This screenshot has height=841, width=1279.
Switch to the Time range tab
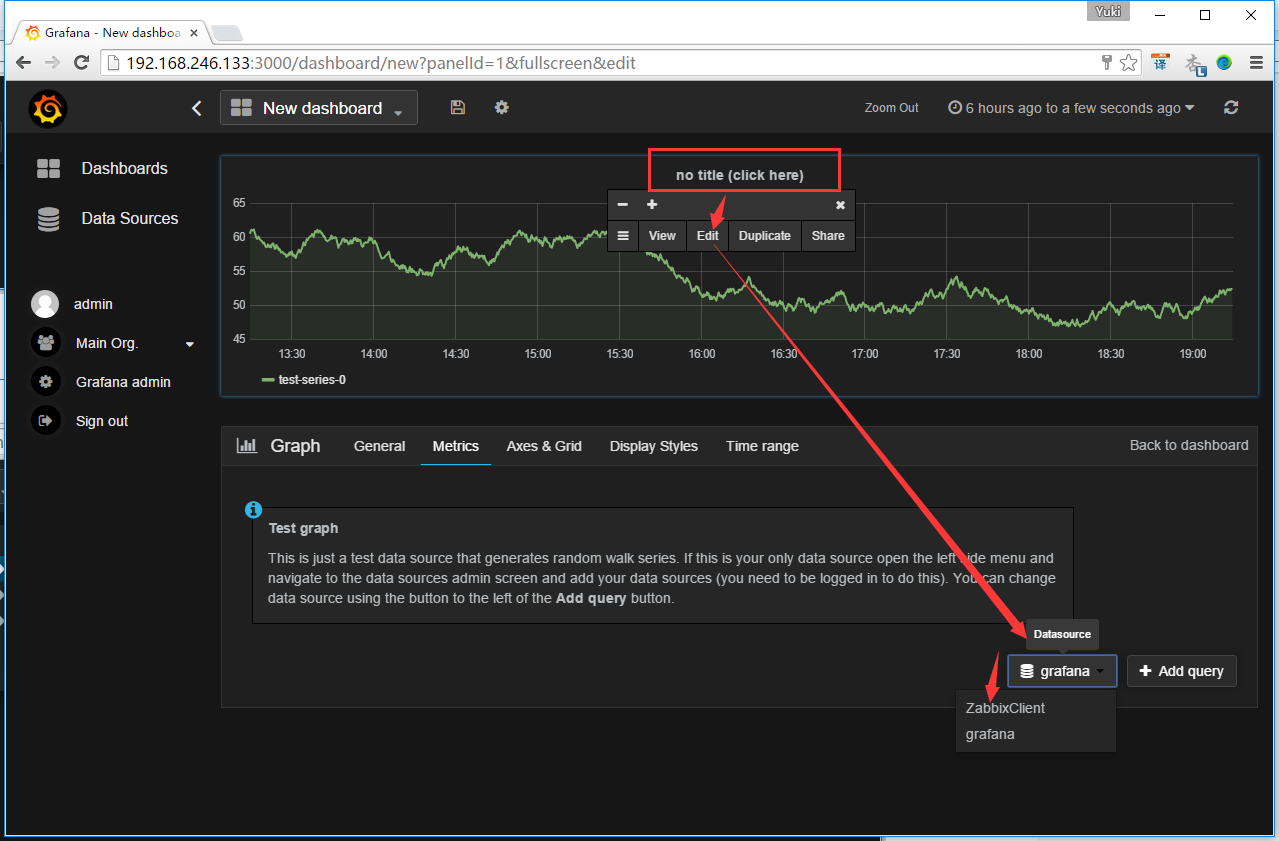[x=762, y=446]
